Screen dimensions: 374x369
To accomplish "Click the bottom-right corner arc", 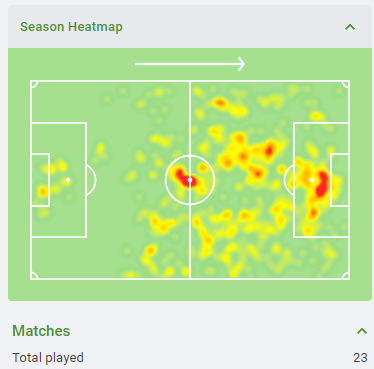I will tap(346, 275).
